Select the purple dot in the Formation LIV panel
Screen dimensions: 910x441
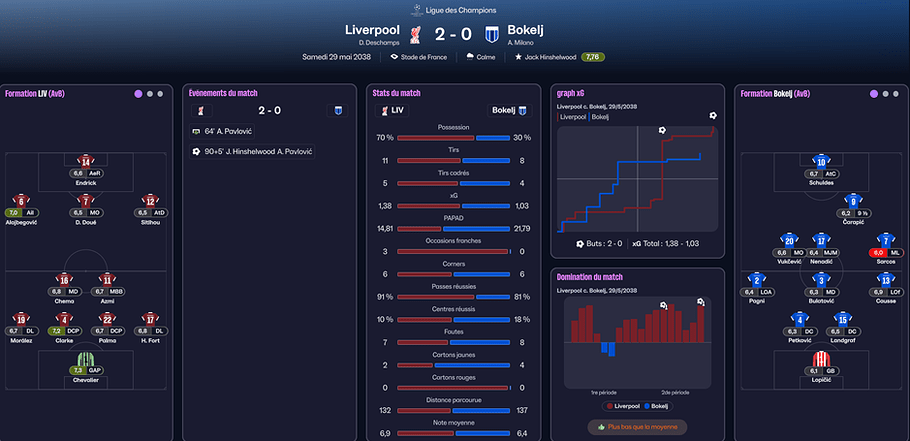[x=138, y=93]
